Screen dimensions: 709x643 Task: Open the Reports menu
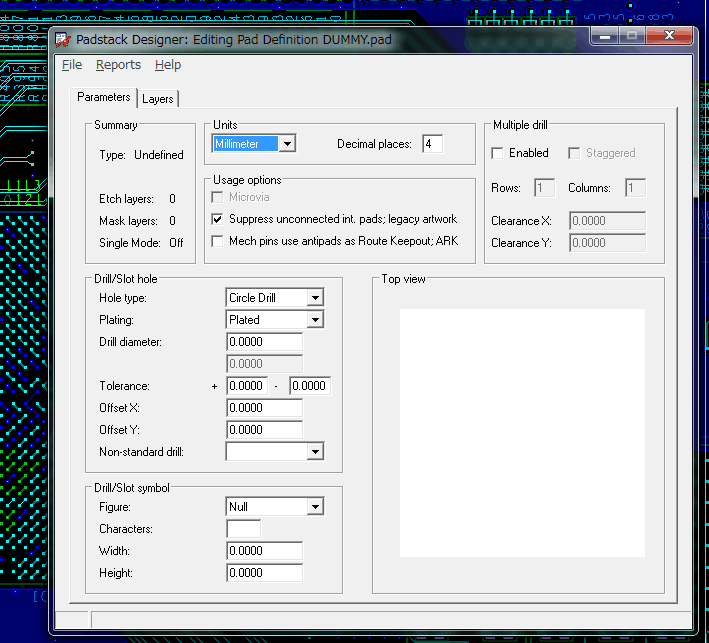tap(118, 65)
